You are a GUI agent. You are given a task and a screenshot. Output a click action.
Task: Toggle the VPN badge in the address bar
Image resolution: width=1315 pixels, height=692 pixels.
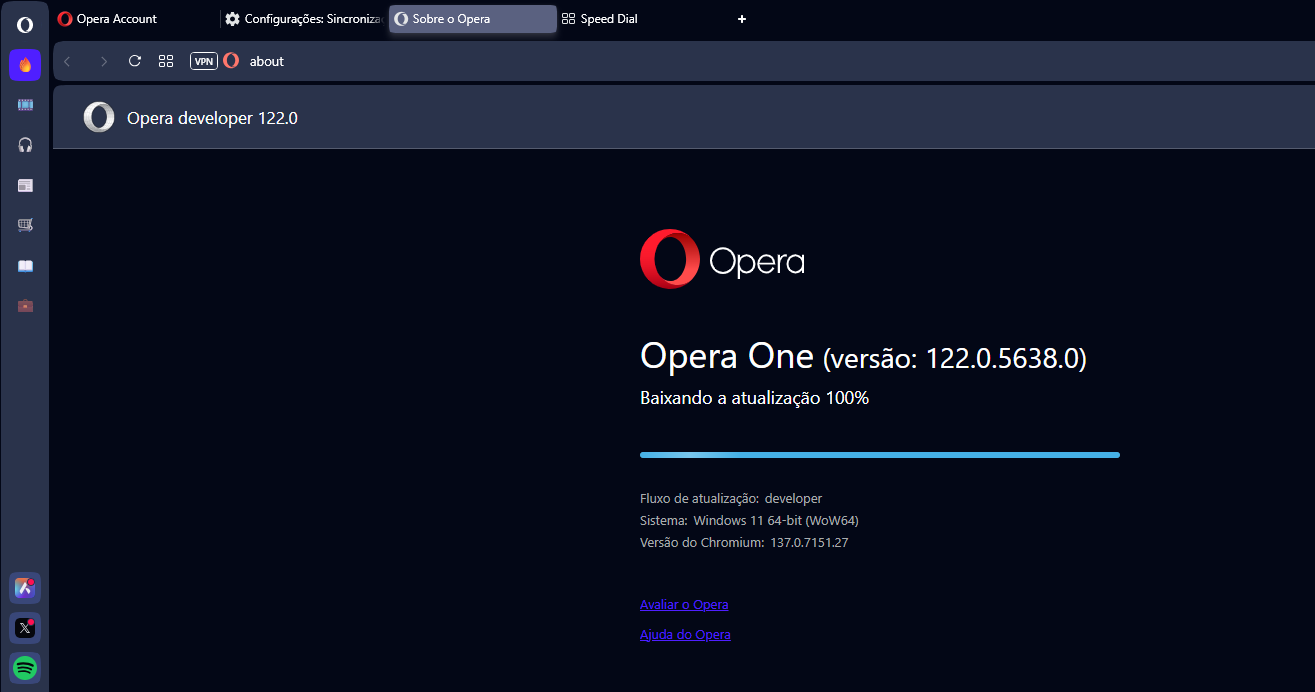204,61
